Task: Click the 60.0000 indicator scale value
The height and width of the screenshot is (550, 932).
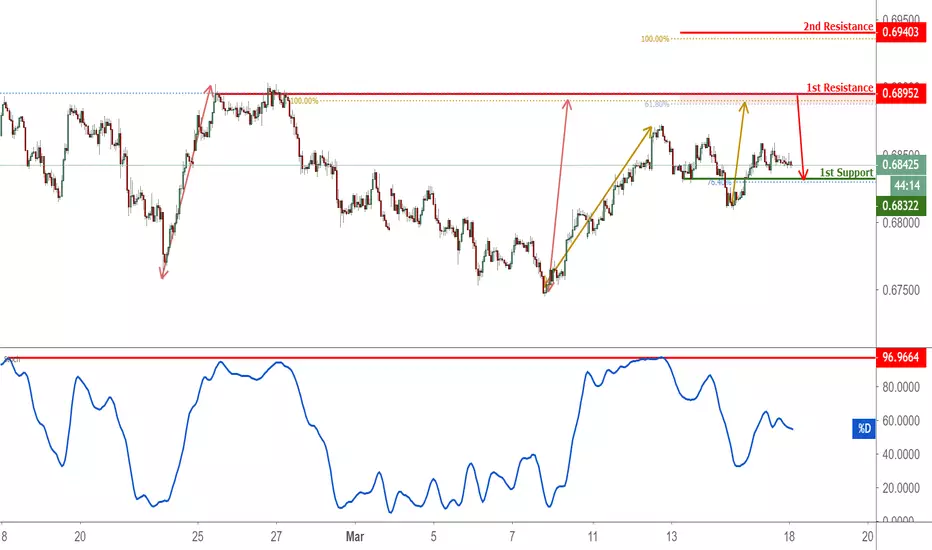Action: pos(900,420)
